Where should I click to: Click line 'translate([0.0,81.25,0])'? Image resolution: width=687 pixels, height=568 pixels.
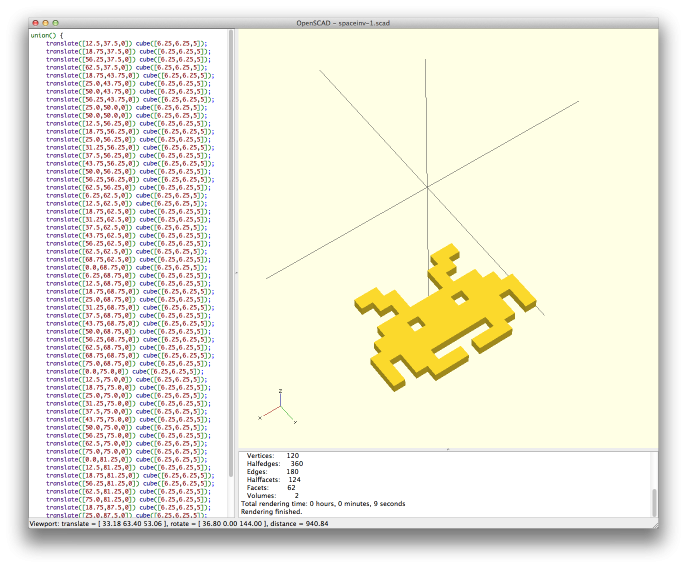pos(126,459)
